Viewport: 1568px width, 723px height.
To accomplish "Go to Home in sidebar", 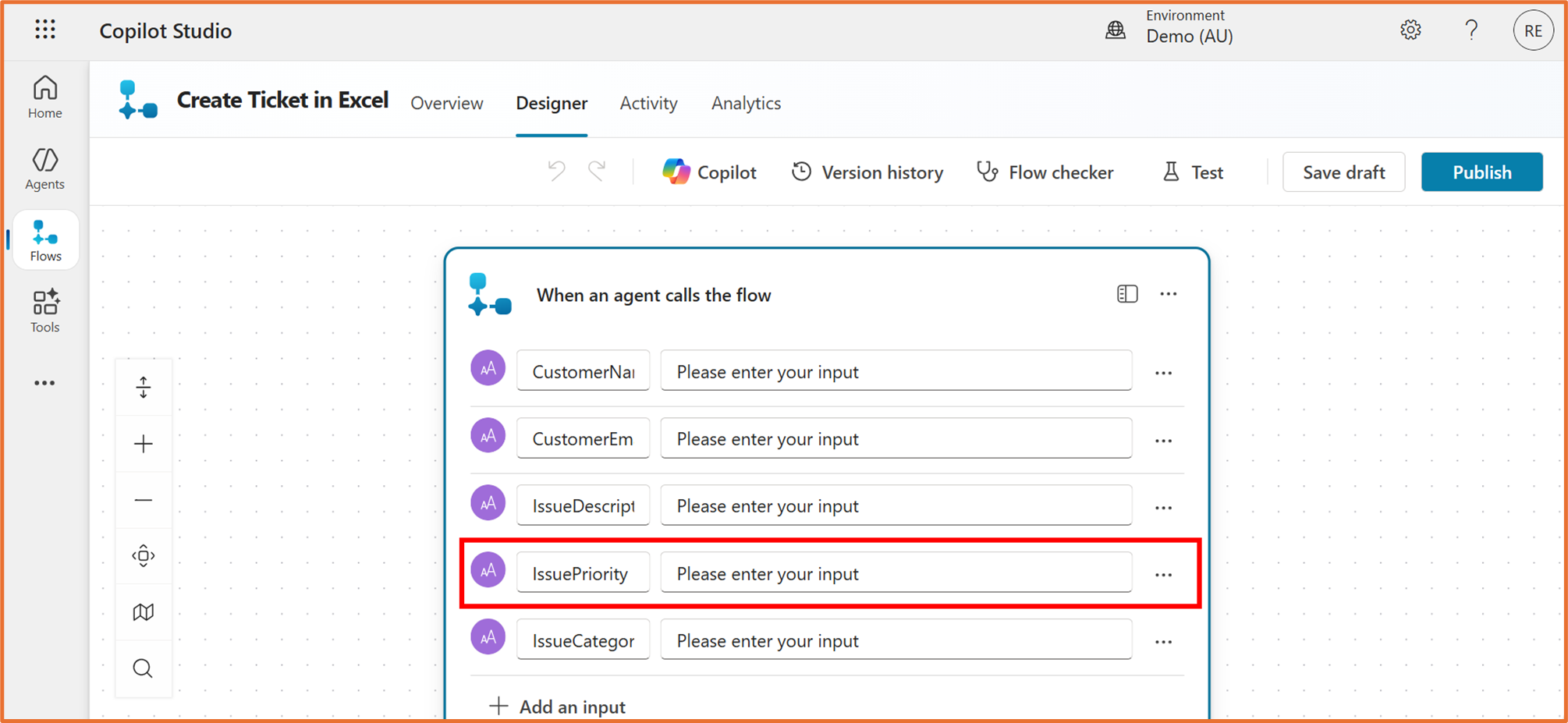I will (45, 97).
